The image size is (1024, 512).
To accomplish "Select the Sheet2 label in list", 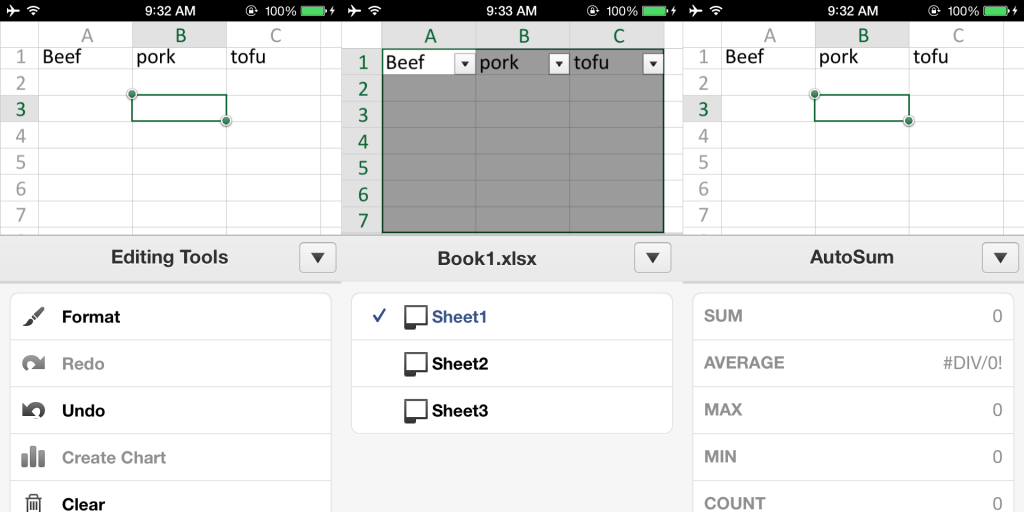I will (x=460, y=364).
